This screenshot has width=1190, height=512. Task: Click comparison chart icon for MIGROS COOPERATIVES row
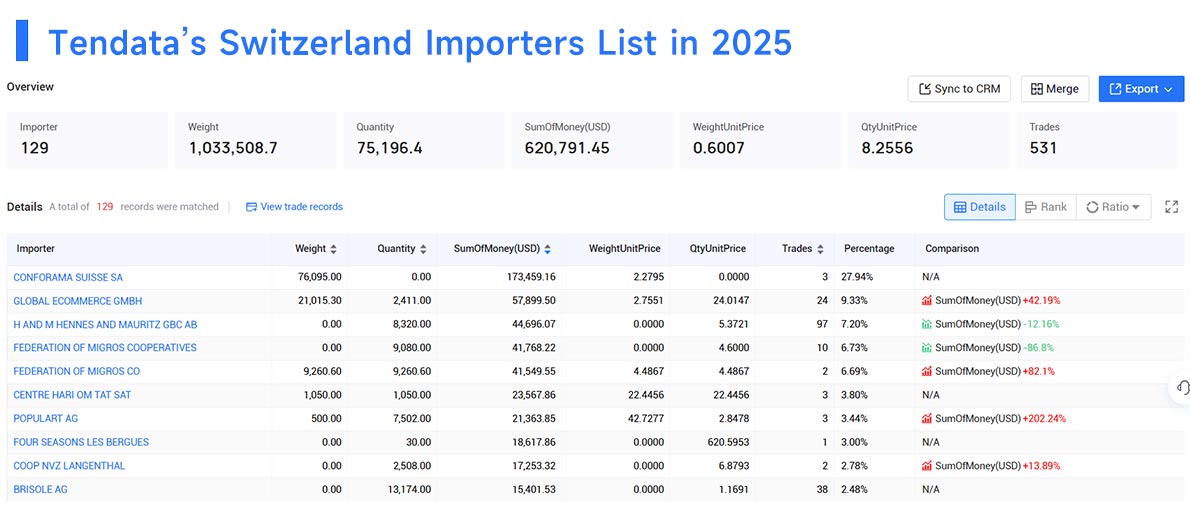pyautogui.click(x=927, y=347)
